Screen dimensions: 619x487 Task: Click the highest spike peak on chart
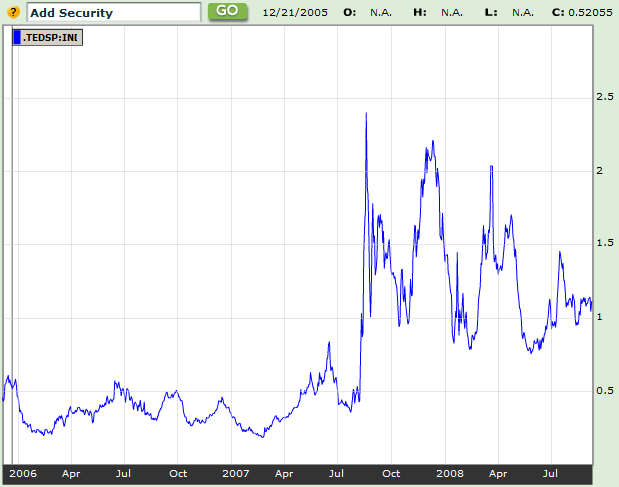coord(366,114)
